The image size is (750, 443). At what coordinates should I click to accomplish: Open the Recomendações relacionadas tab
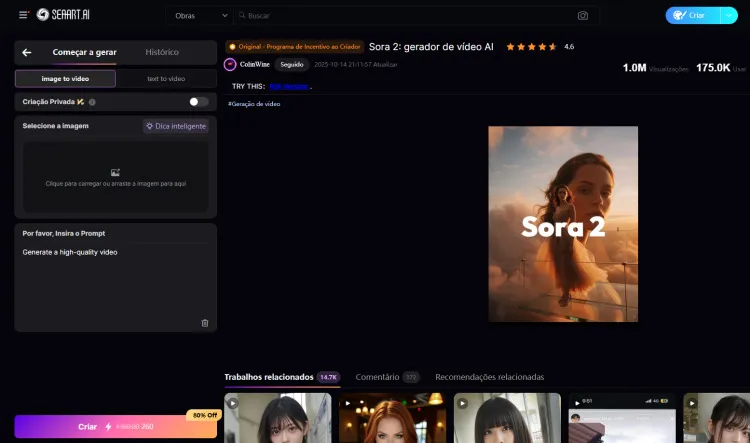[489, 377]
